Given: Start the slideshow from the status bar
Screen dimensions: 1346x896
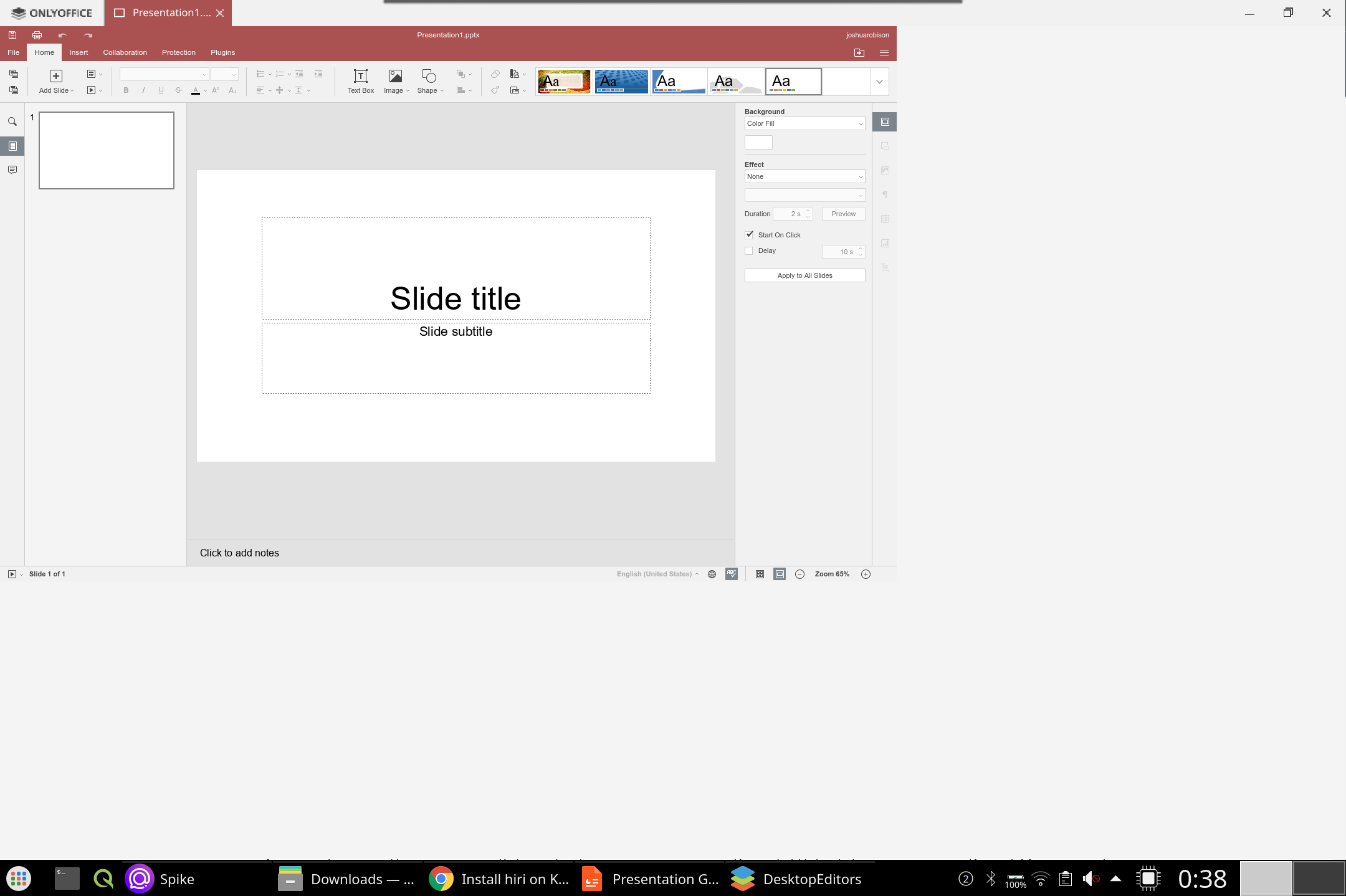Looking at the screenshot, I should 12,574.
